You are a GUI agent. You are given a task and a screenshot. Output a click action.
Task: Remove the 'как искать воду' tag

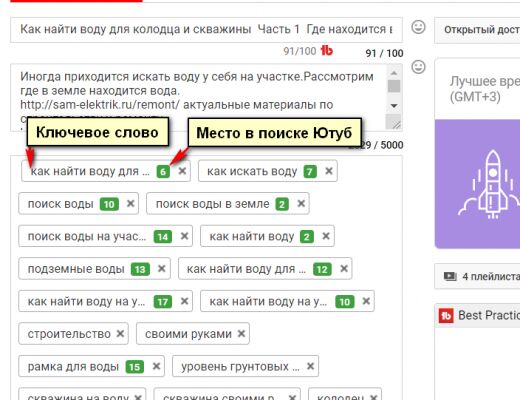coord(329,171)
